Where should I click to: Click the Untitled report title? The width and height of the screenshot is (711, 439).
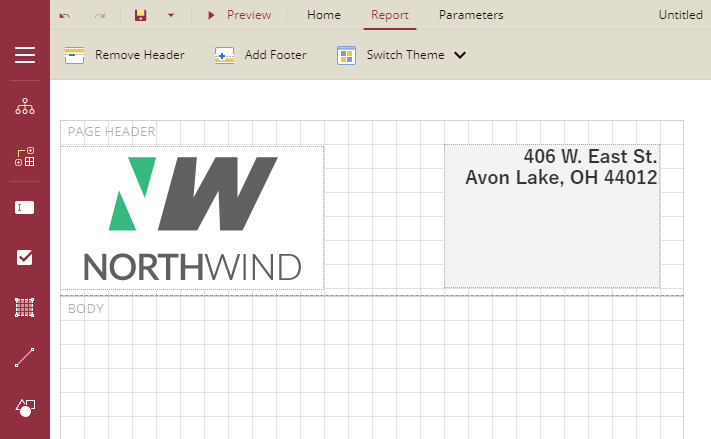coord(681,15)
